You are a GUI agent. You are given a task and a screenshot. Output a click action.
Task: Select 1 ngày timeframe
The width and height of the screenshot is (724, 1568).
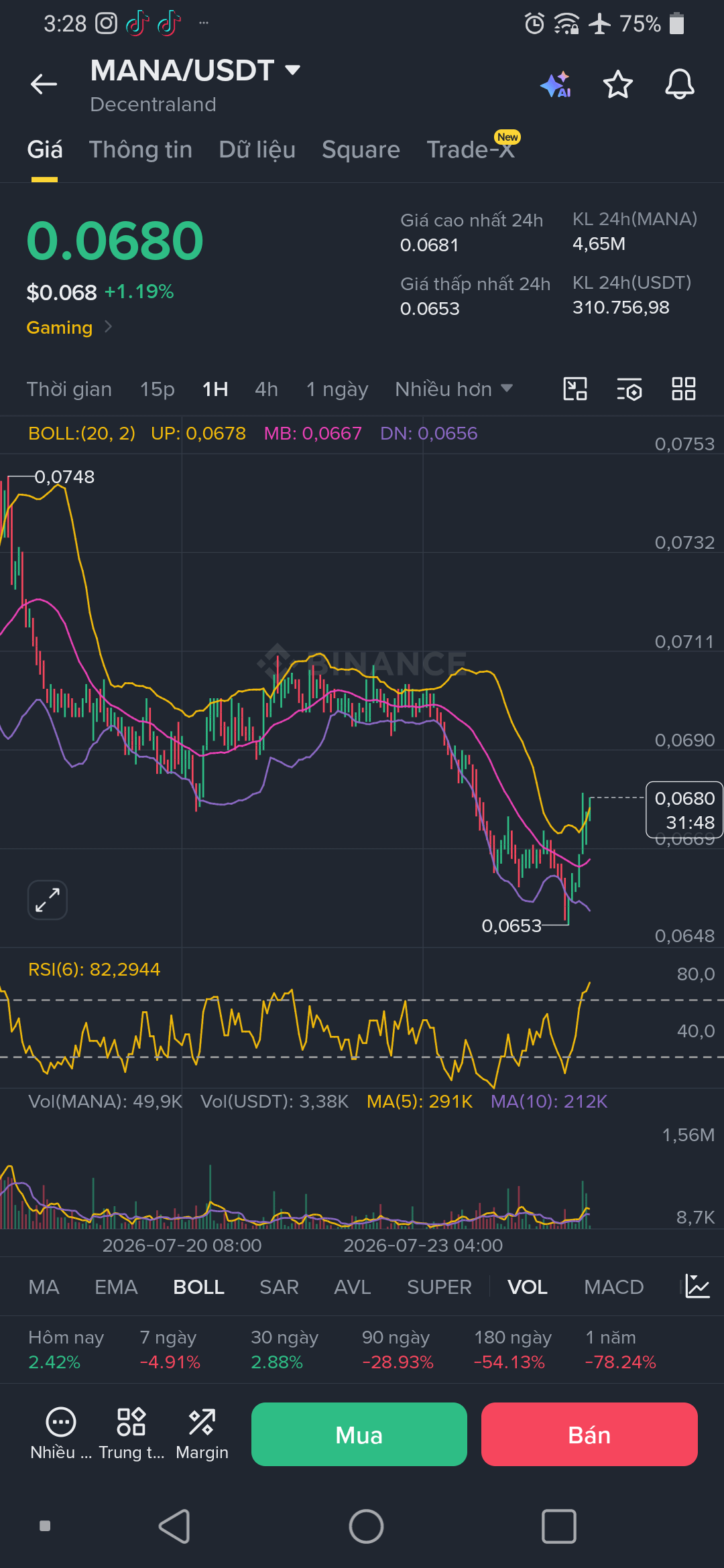(x=337, y=389)
